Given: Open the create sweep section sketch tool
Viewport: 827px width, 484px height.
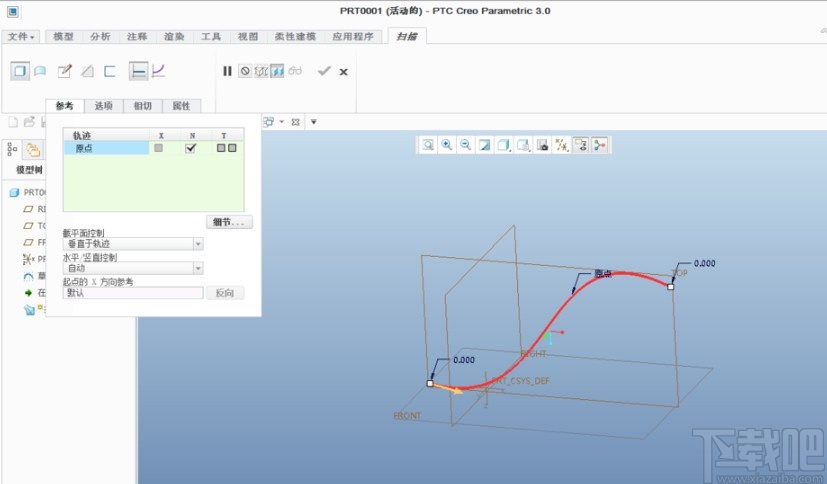Looking at the screenshot, I should point(64,71).
